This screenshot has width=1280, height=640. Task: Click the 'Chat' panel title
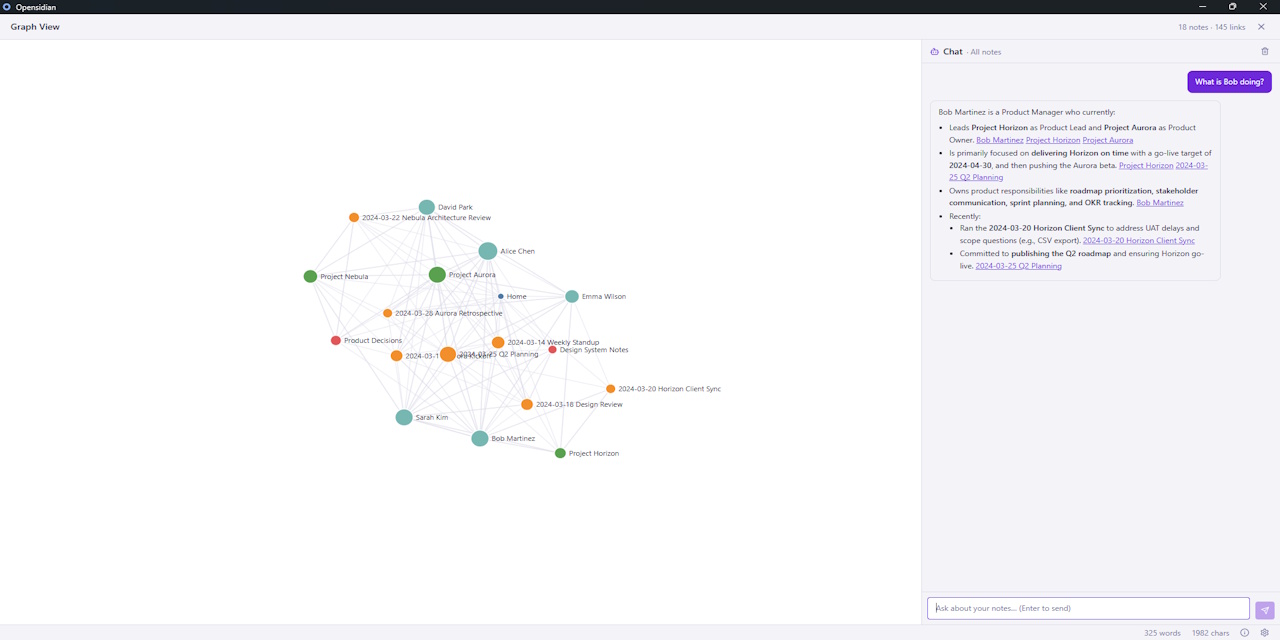pos(953,52)
